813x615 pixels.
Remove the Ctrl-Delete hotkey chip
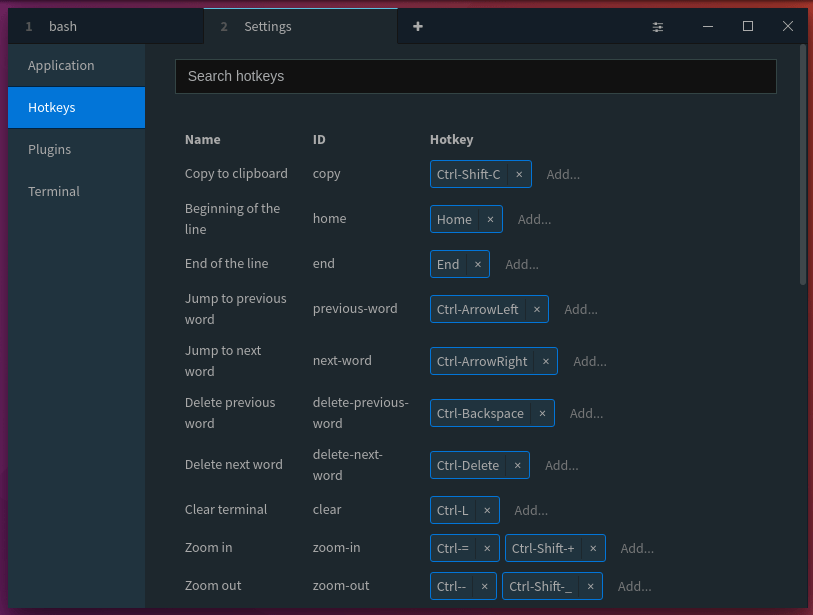click(x=517, y=465)
